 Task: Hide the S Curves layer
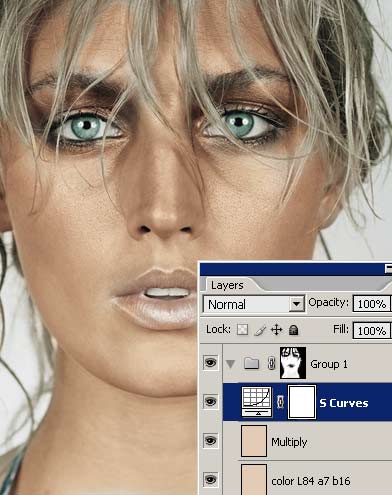tap(210, 402)
